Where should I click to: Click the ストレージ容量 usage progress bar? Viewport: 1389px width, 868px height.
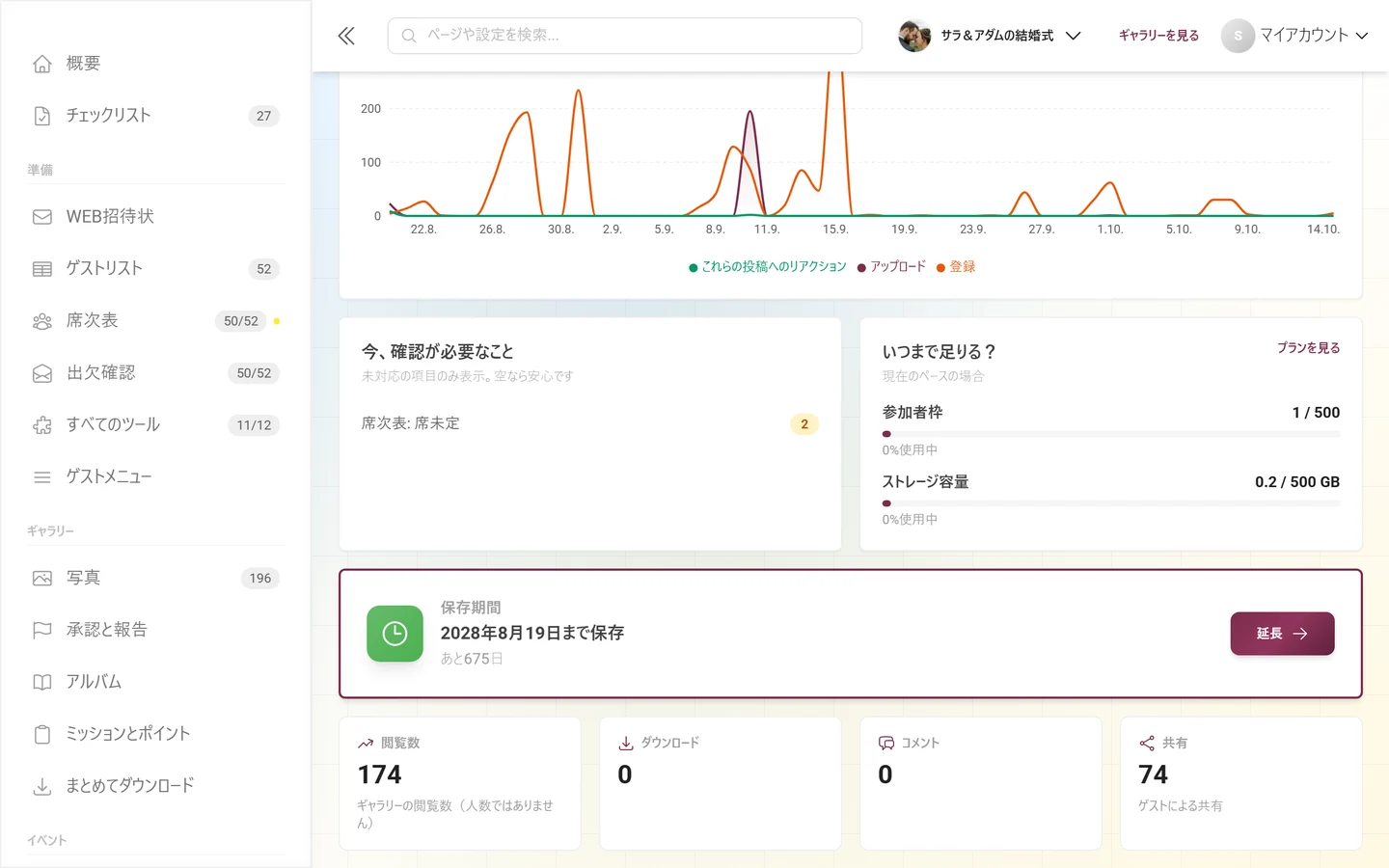[x=1110, y=503]
